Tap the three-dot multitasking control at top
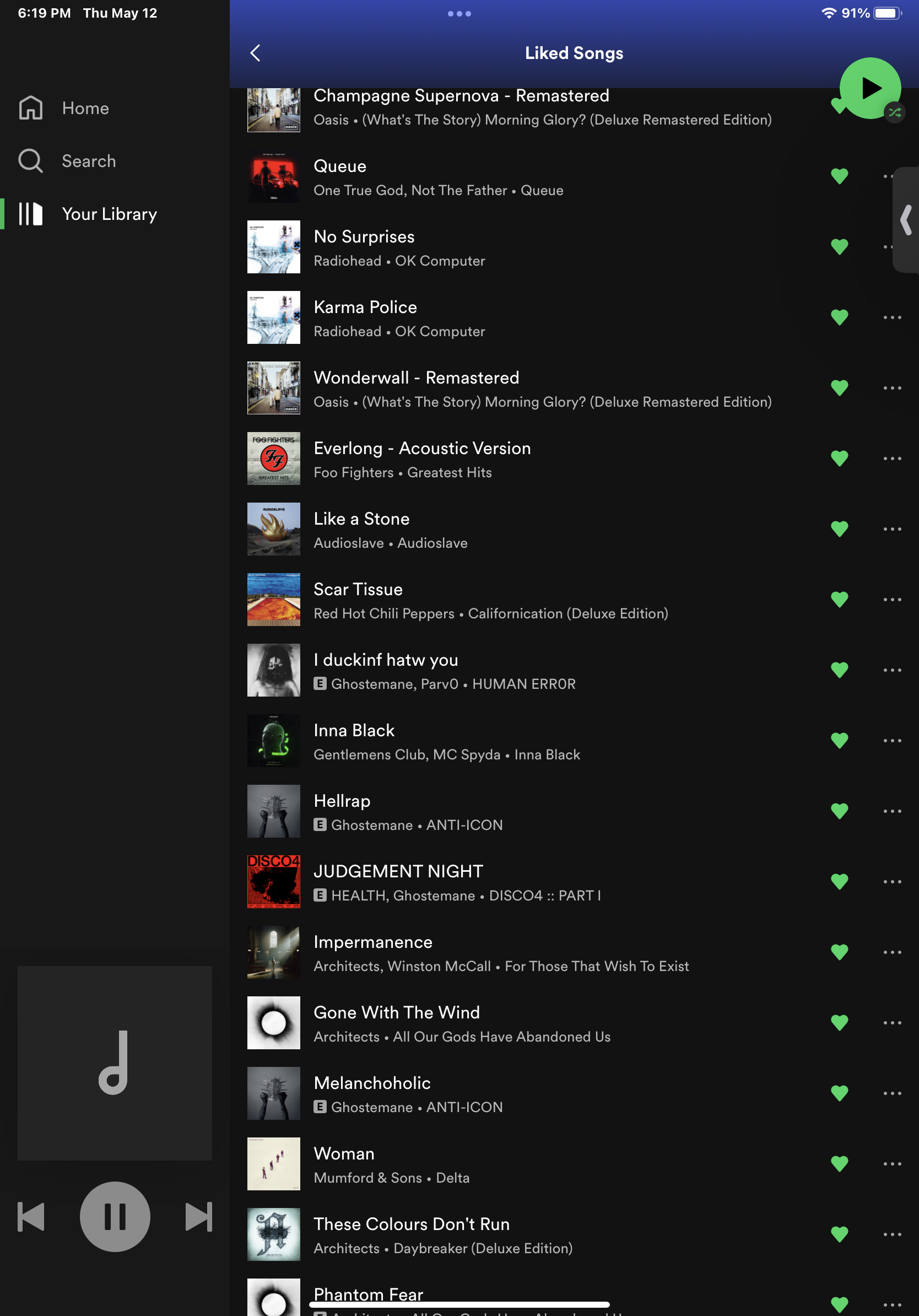The image size is (919, 1316). (459, 14)
